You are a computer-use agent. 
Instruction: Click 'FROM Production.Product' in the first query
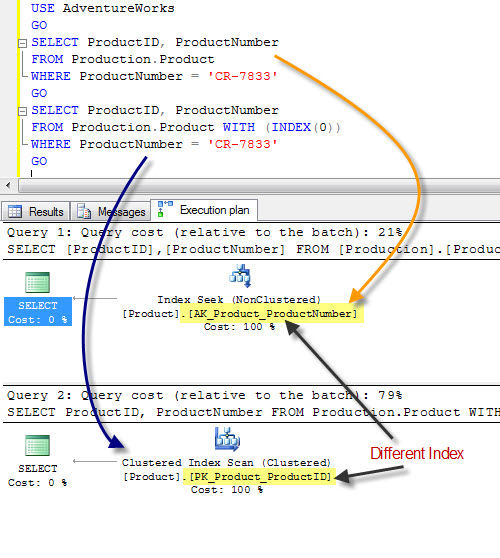tap(123, 59)
